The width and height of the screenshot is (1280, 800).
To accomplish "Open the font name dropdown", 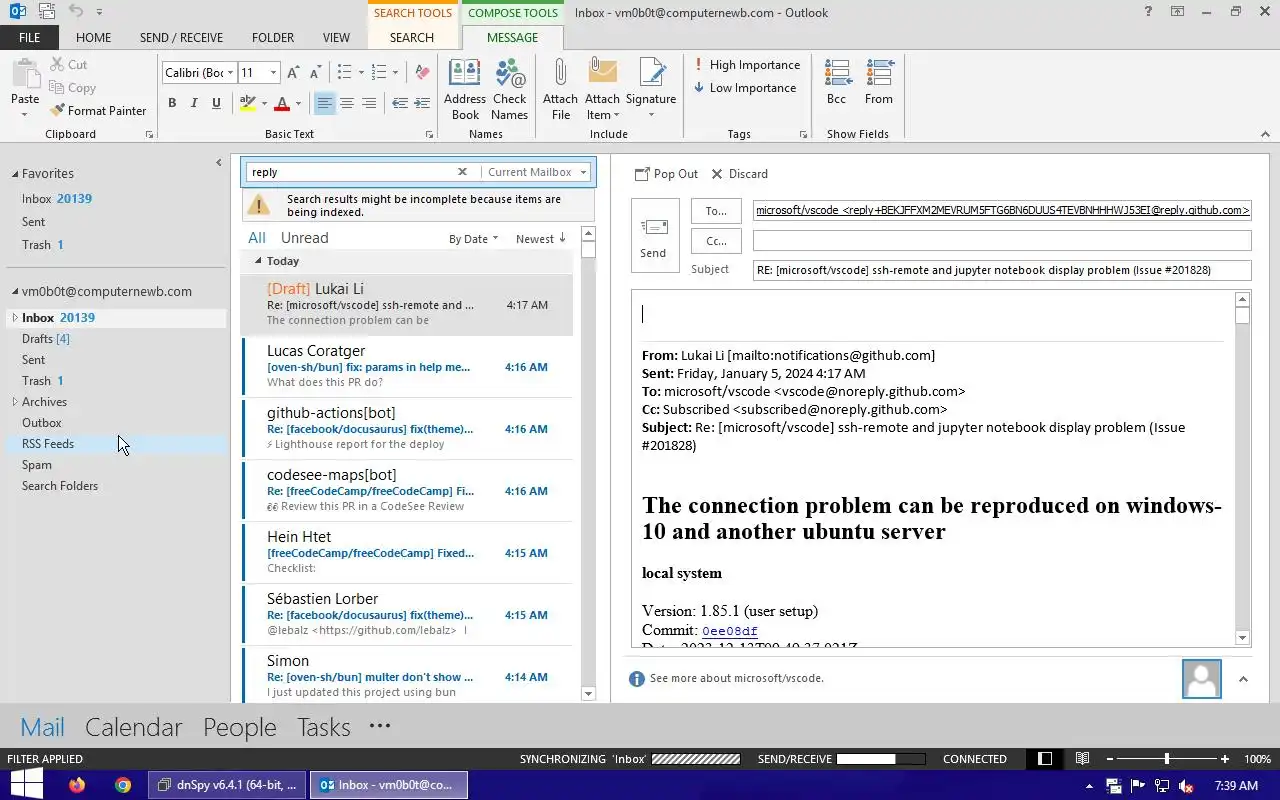I will click(x=230, y=72).
